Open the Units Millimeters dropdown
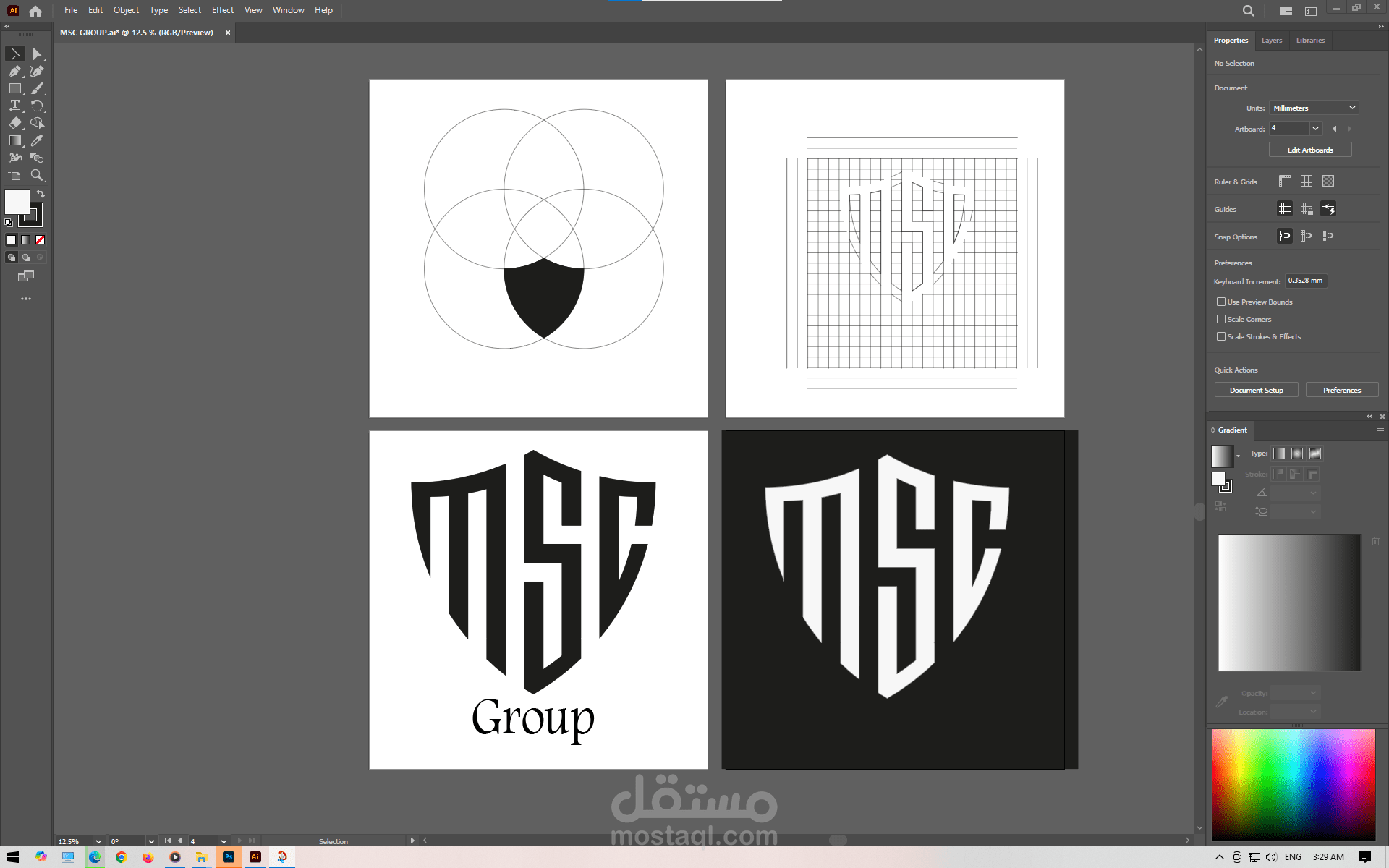The height and width of the screenshot is (868, 1389). click(x=1314, y=108)
